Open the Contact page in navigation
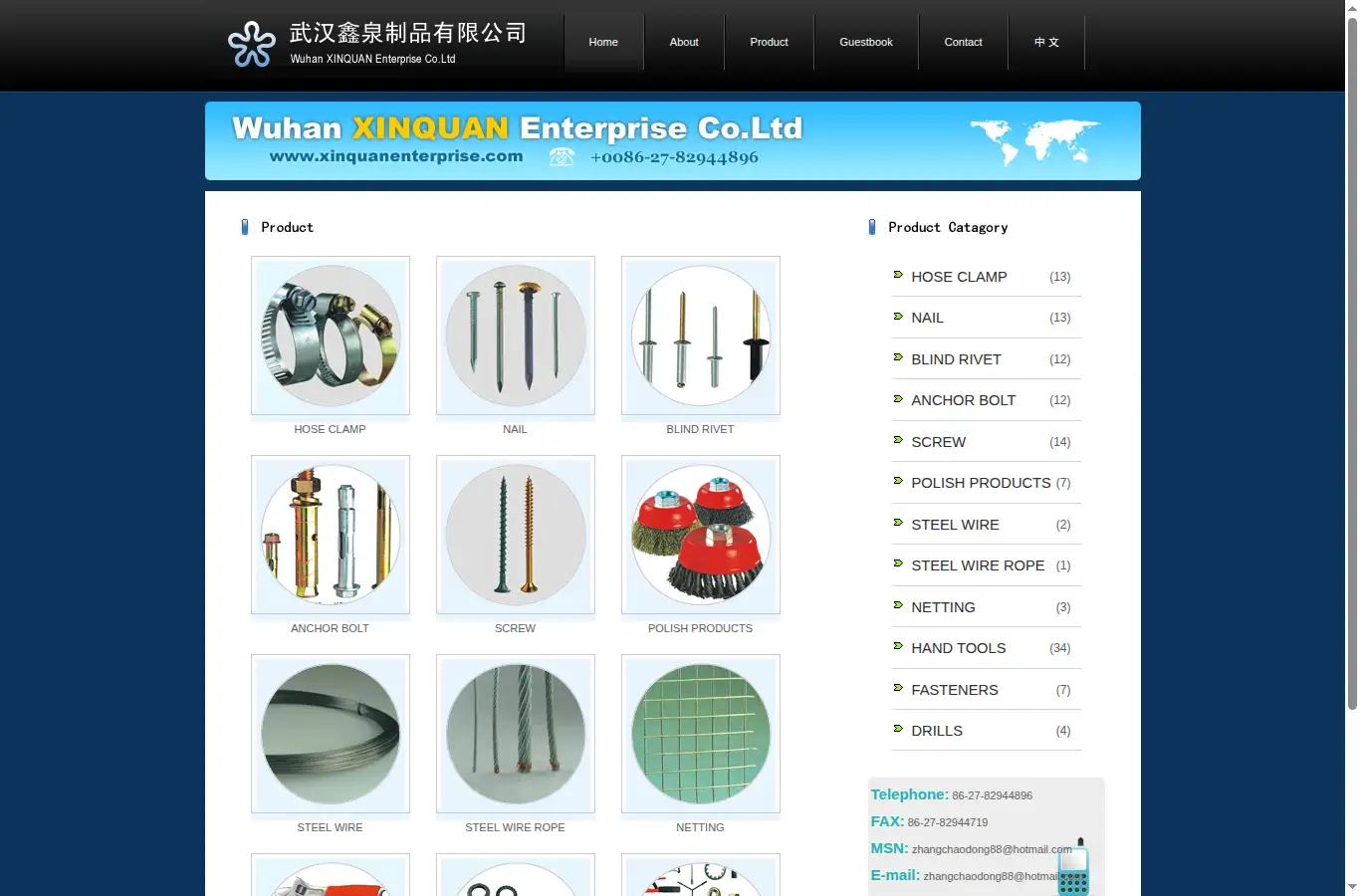Image resolution: width=1360 pixels, height=896 pixels. tap(963, 42)
